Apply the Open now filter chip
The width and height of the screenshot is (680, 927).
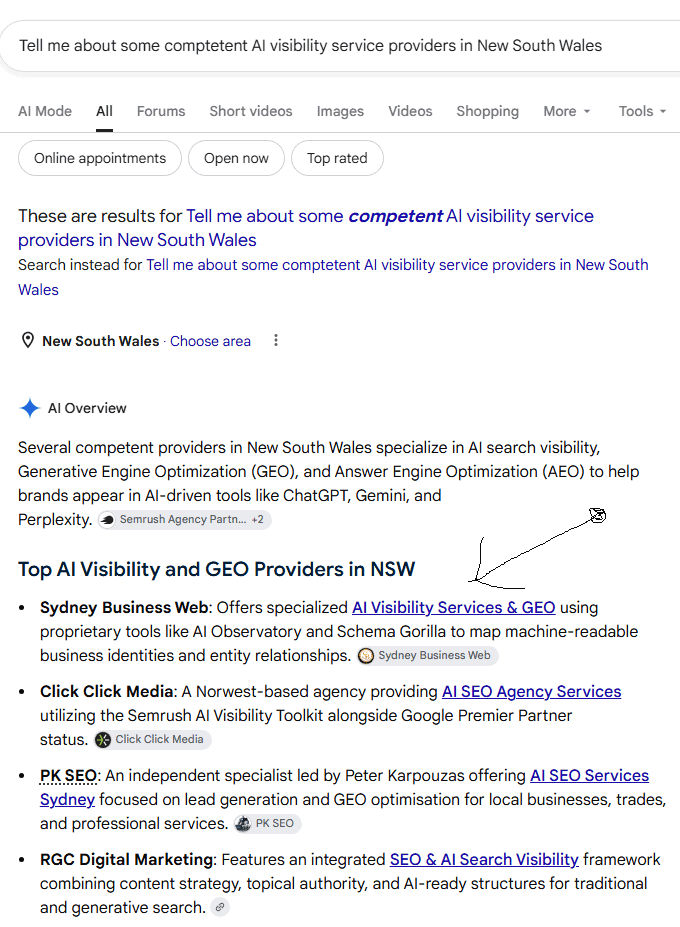pyautogui.click(x=236, y=158)
